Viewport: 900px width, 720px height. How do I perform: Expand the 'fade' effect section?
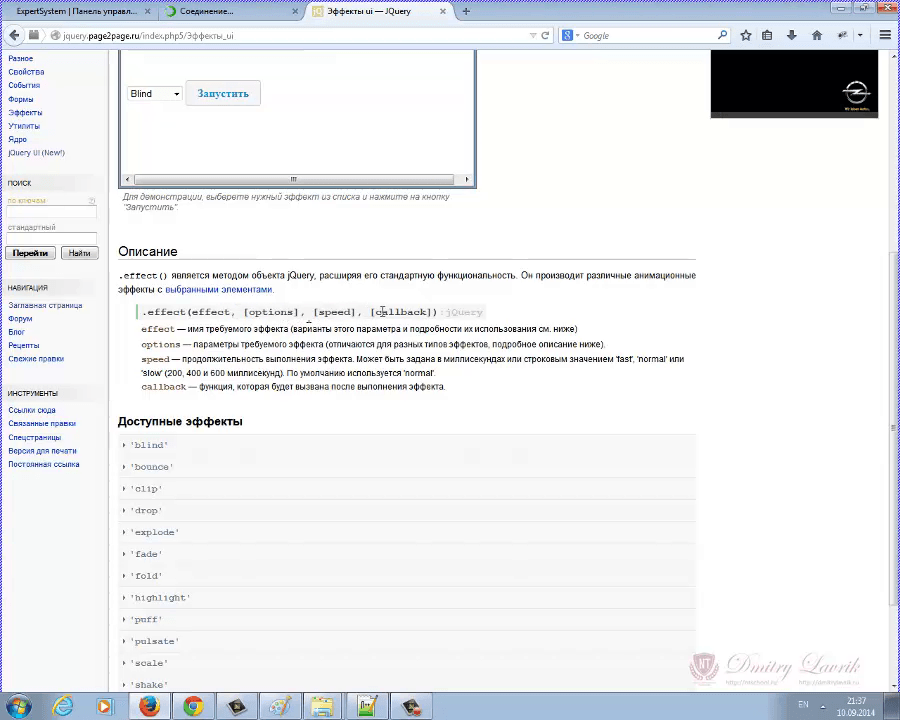point(407,554)
